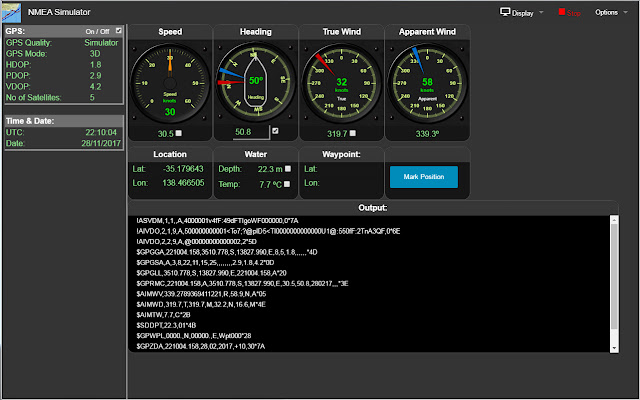Click the Waypoint panel header
The width and height of the screenshot is (640, 400).
click(341, 154)
